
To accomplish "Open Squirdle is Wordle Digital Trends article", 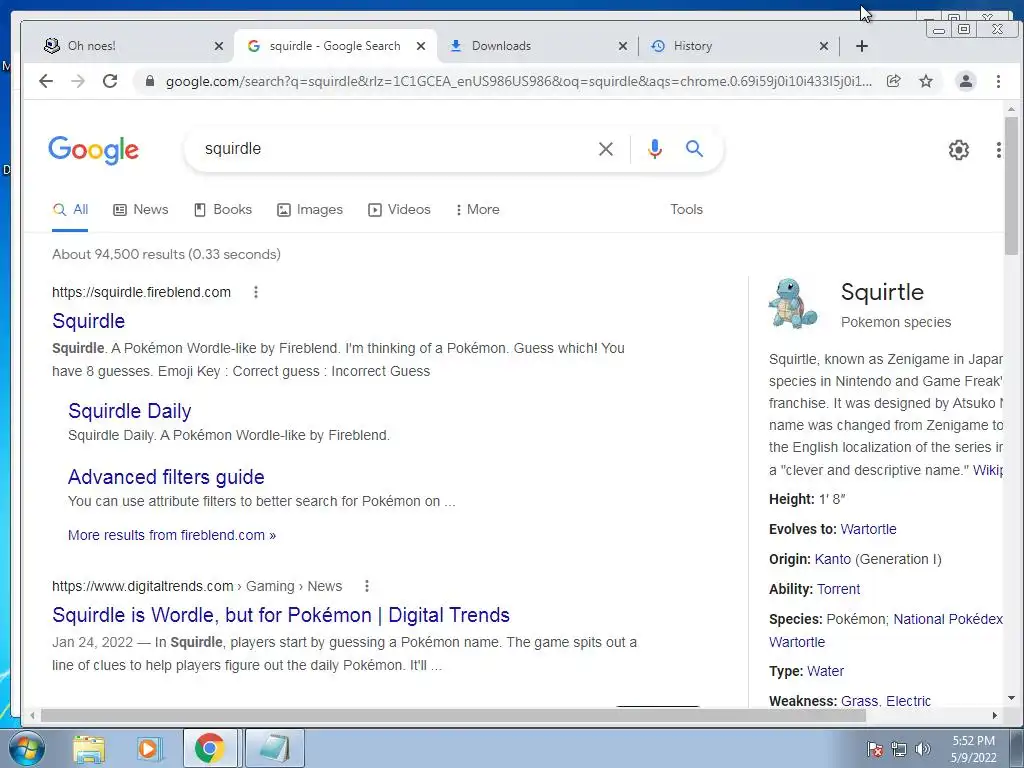I will tap(281, 615).
